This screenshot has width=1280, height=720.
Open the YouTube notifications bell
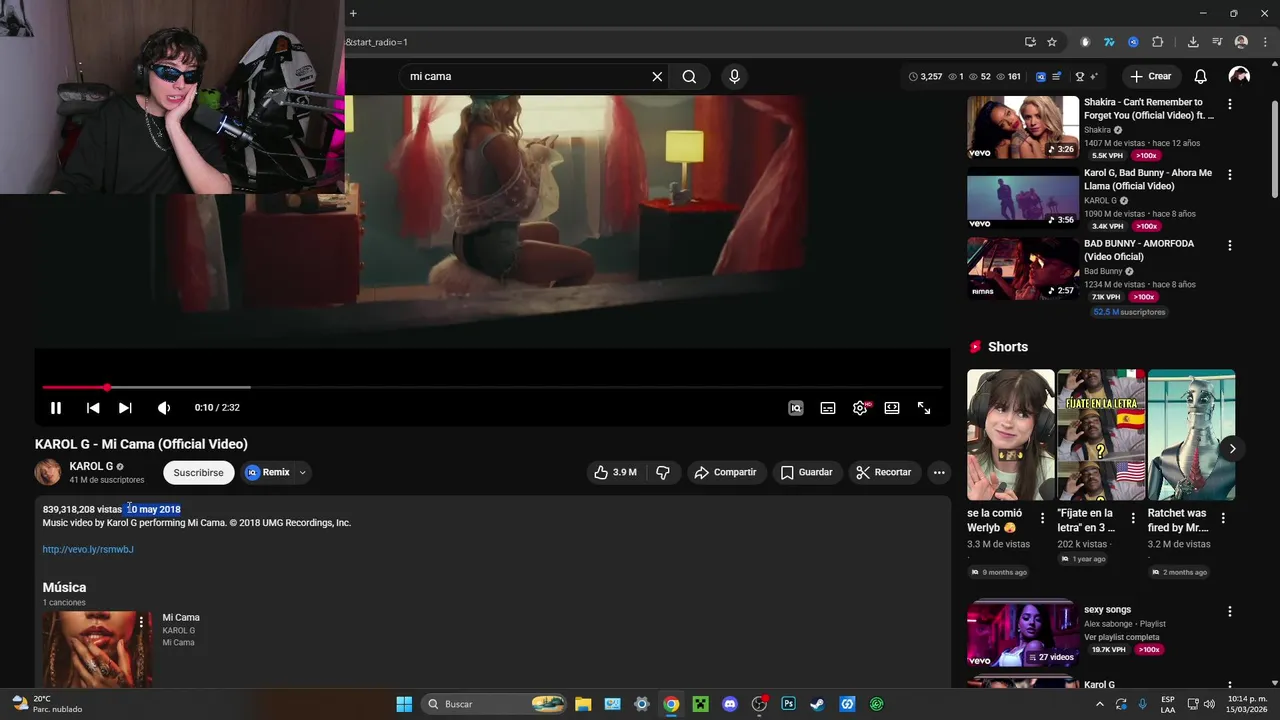[1201, 77]
